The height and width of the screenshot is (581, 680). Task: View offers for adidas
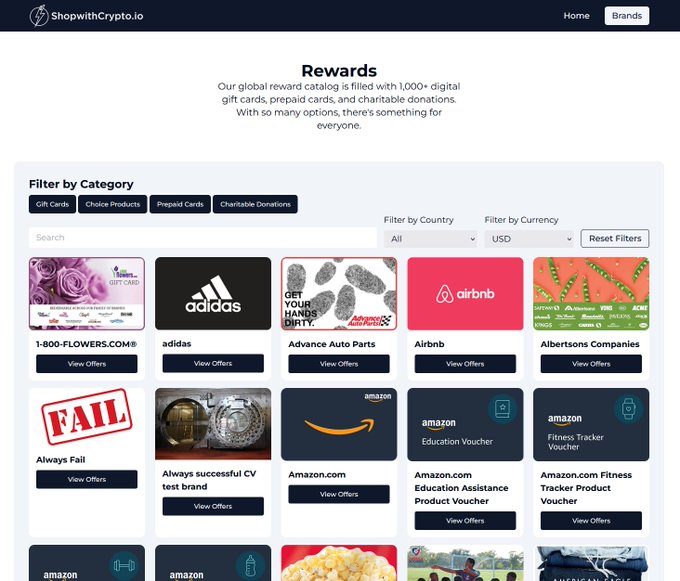click(213, 363)
